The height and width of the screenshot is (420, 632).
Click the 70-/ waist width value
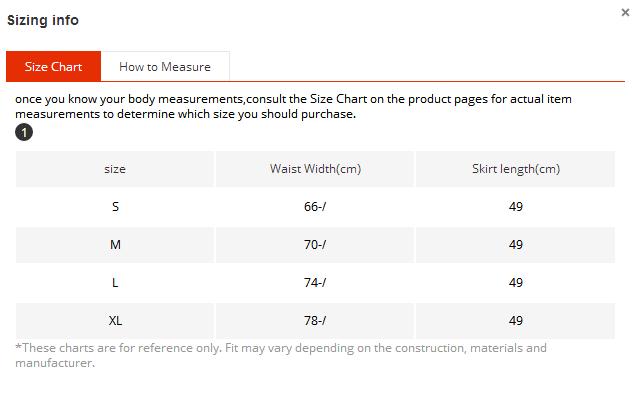(x=315, y=245)
